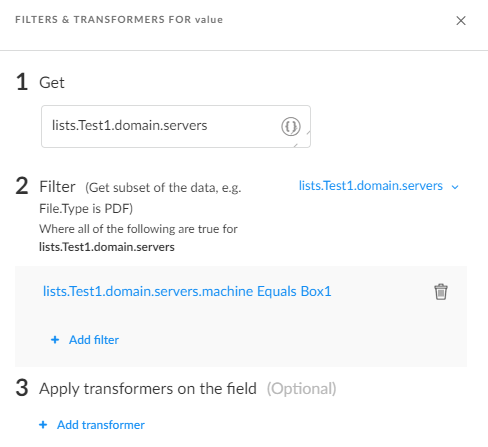Image resolution: width=488 pixels, height=447 pixels.
Task: Click the curly braces context data icon
Action: (x=291, y=126)
